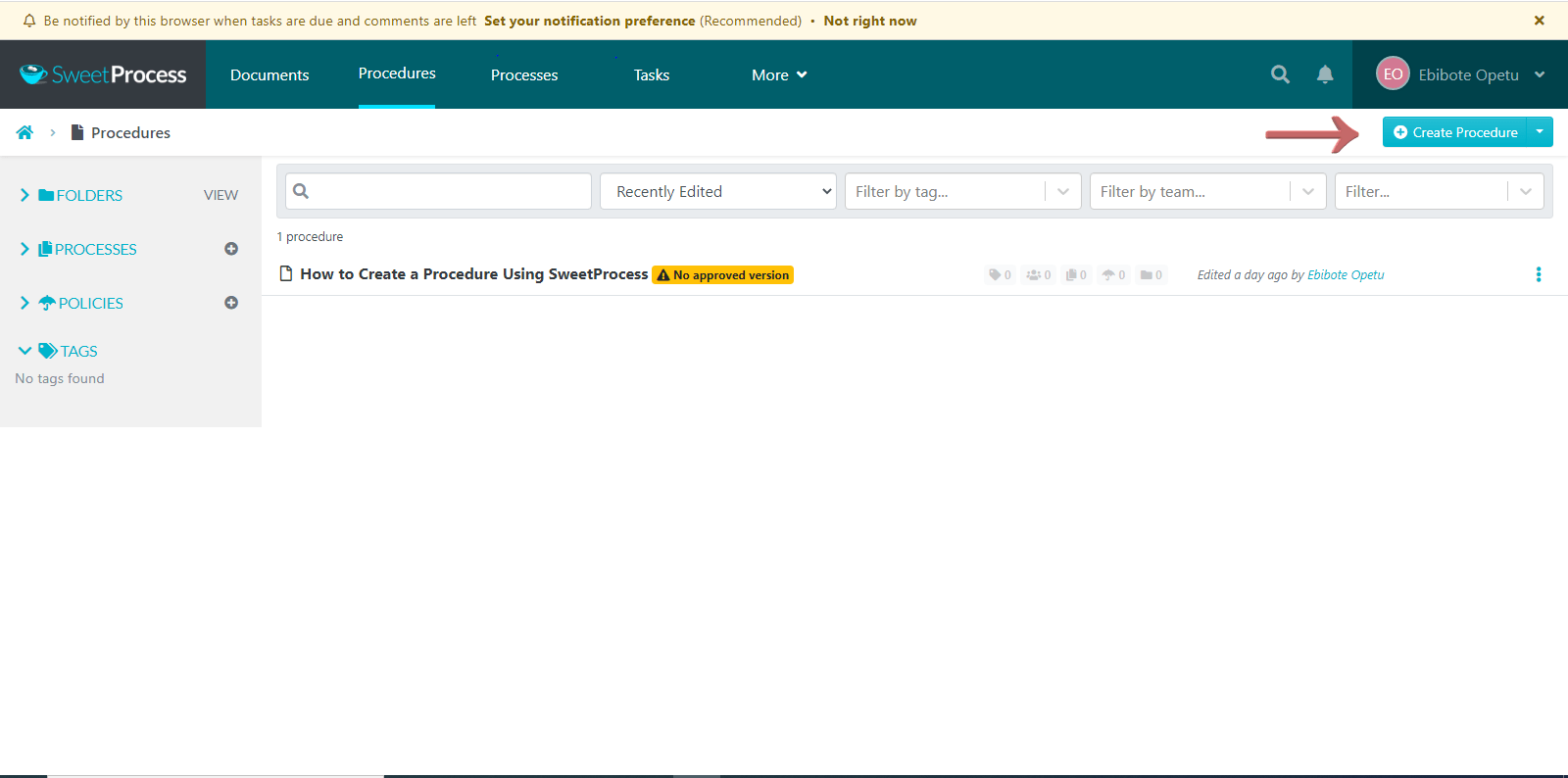1568x778 pixels.
Task: Click the Ebibote Opetu editor link
Action: coord(1346,275)
